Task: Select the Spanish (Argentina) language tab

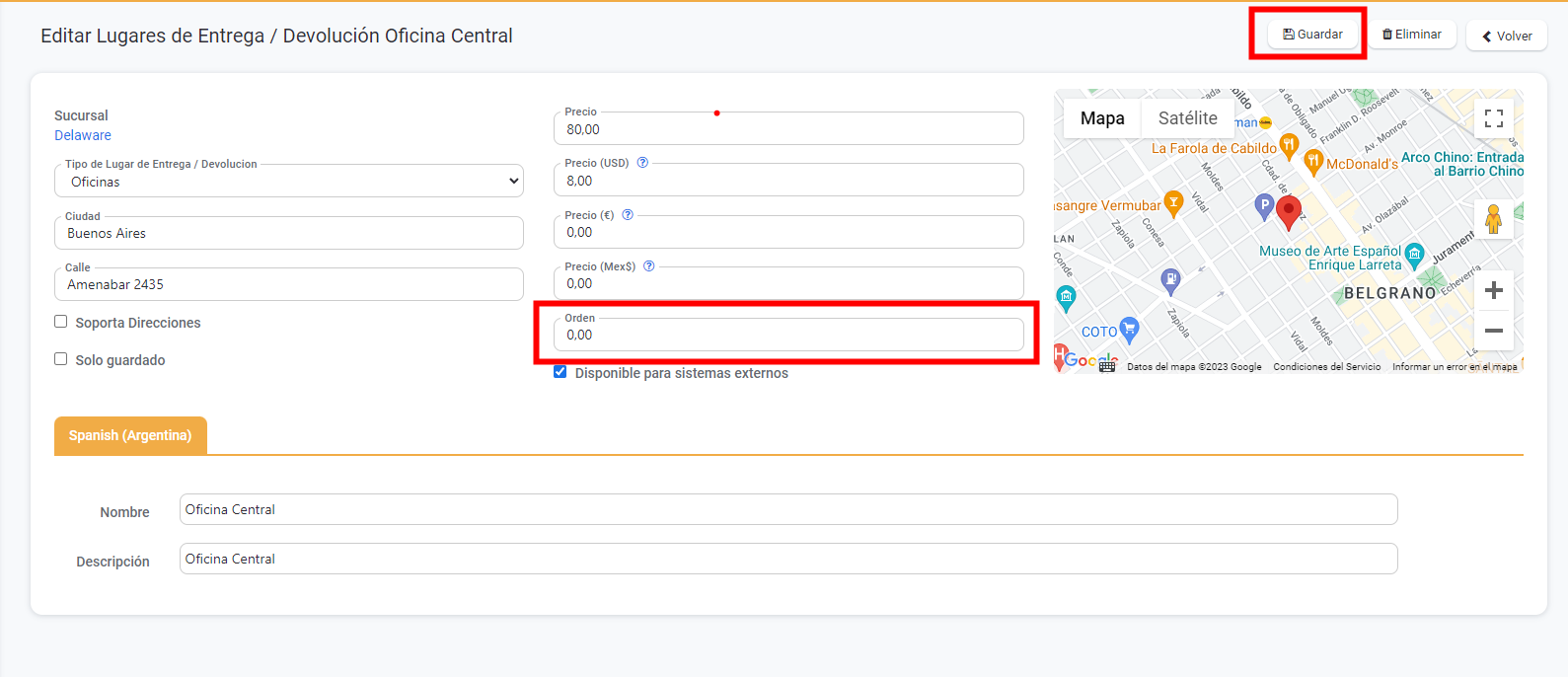Action: coord(130,435)
